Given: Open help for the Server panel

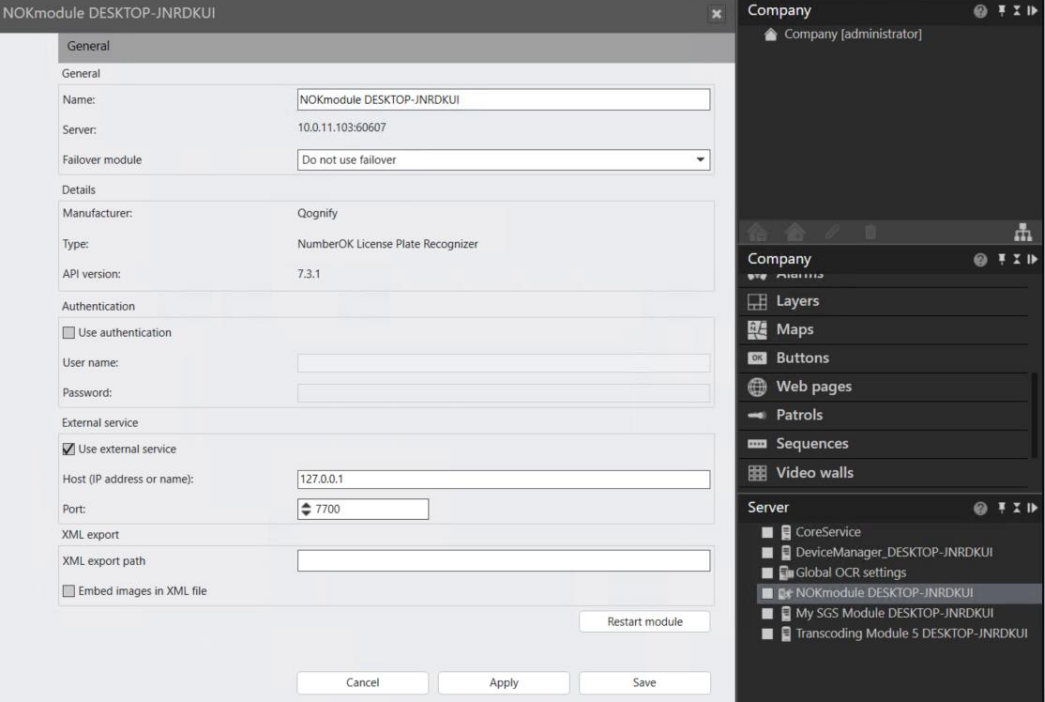Looking at the screenshot, I should [980, 508].
